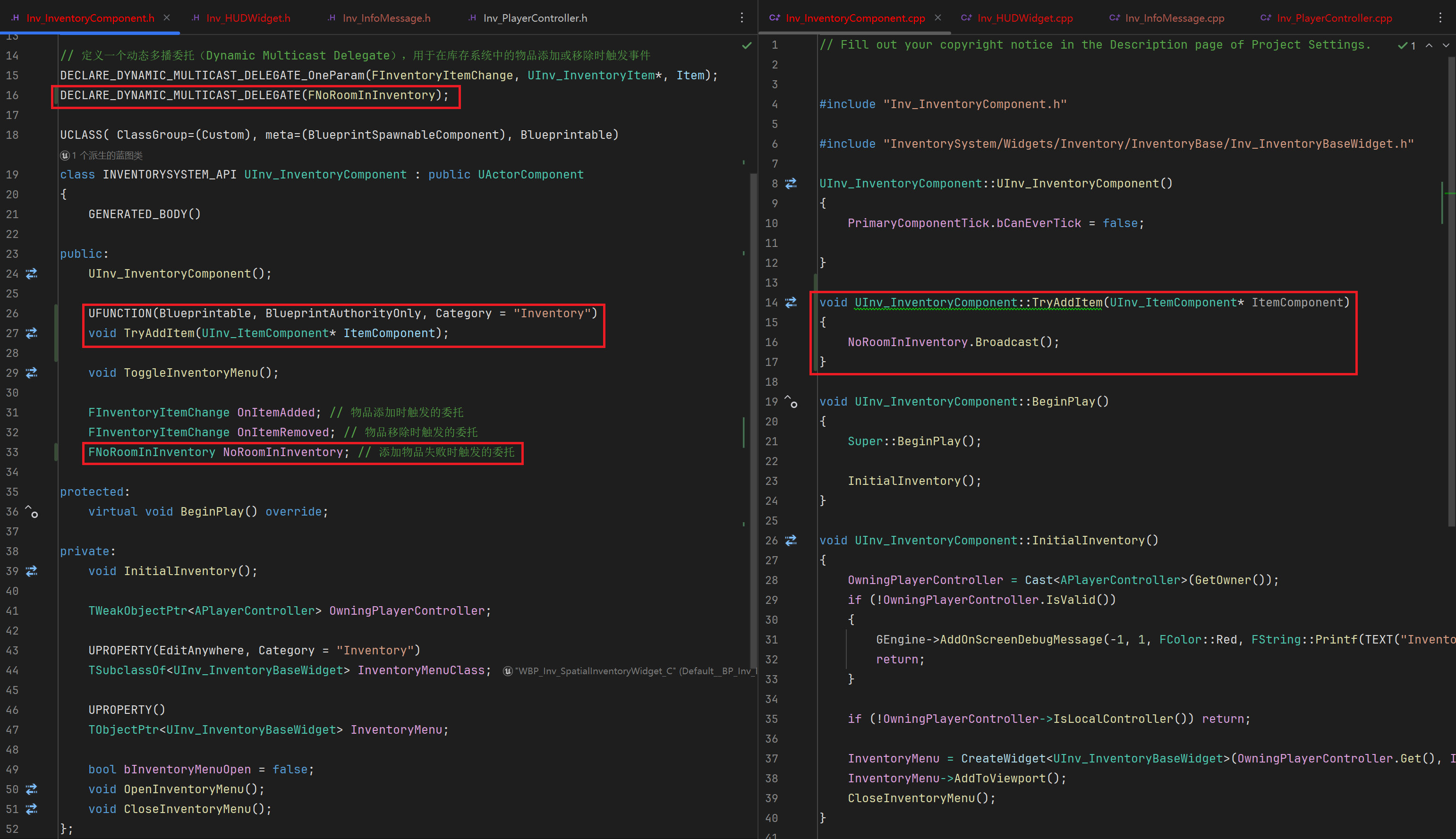Jump to next highlighted problem with down chevron
This screenshot has width=1456, height=839.
coord(1446,45)
